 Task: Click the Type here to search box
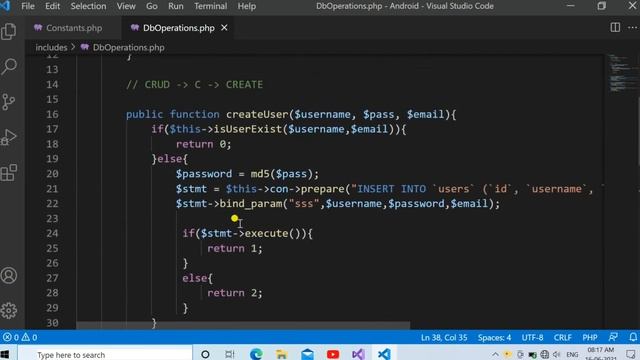pyautogui.click(x=105, y=354)
